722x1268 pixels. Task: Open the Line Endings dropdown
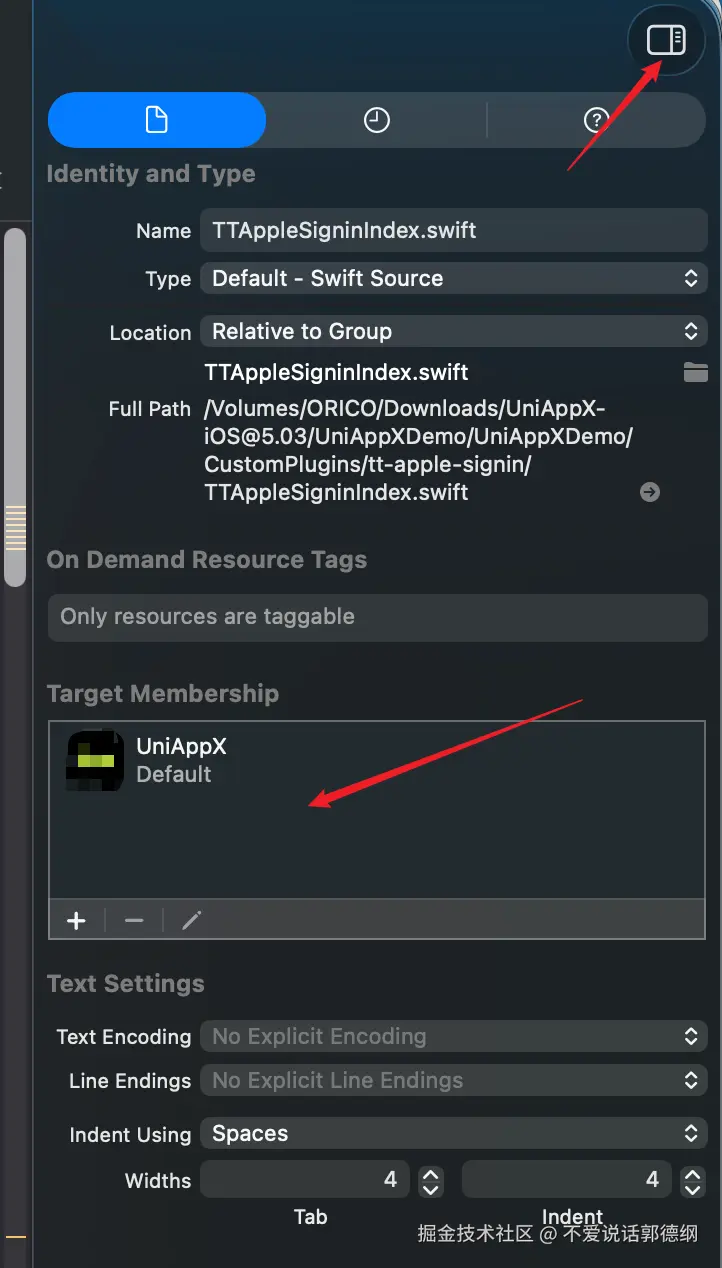tap(453, 1081)
